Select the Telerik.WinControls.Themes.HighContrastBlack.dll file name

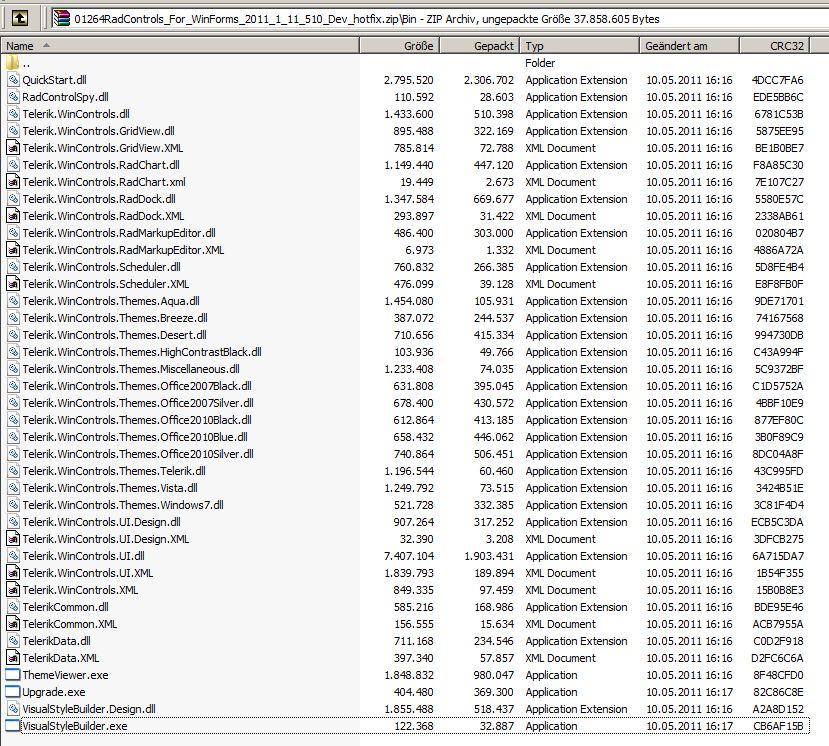pyautogui.click(x=142, y=352)
